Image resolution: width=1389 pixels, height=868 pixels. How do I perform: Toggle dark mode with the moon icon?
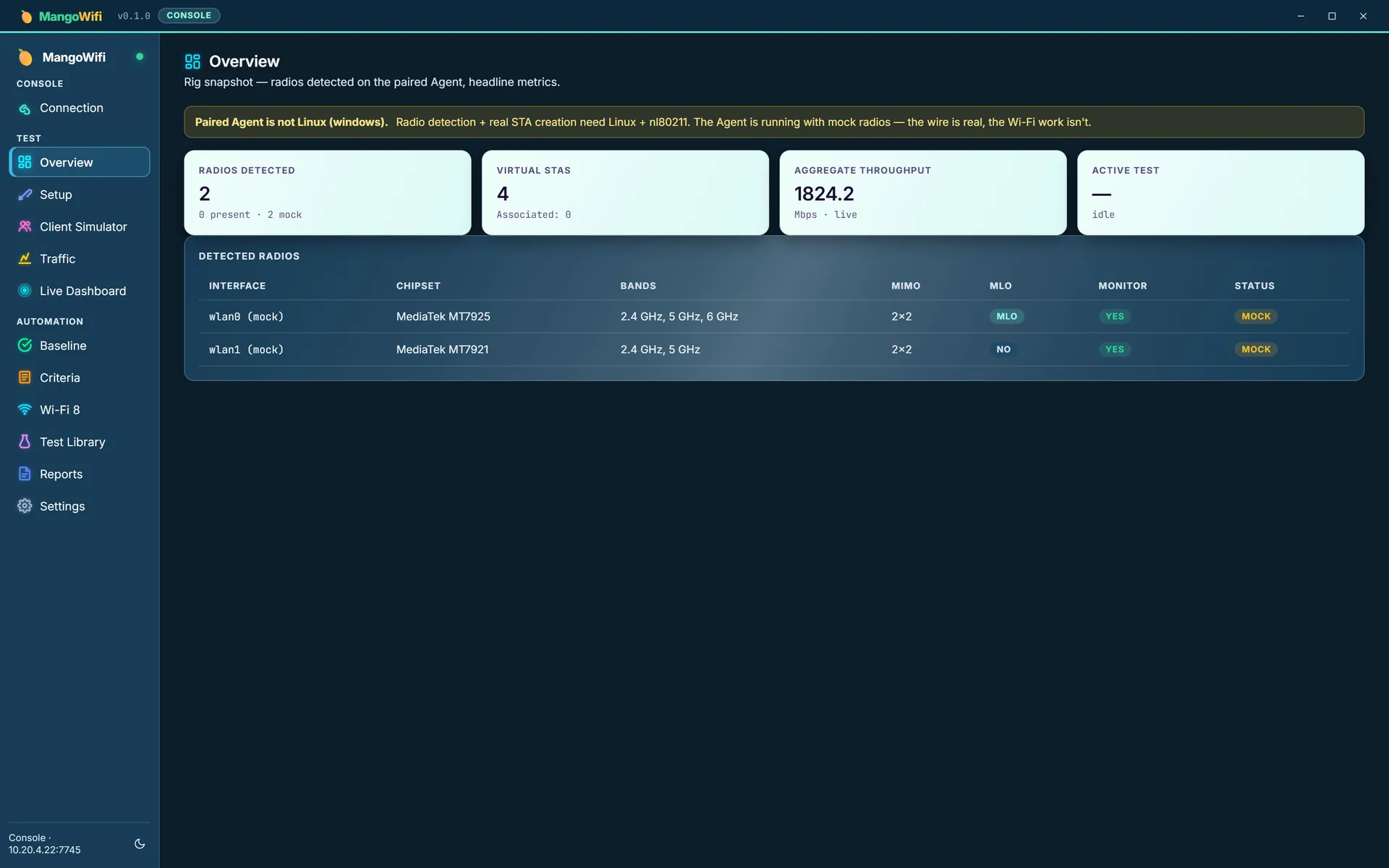point(140,843)
